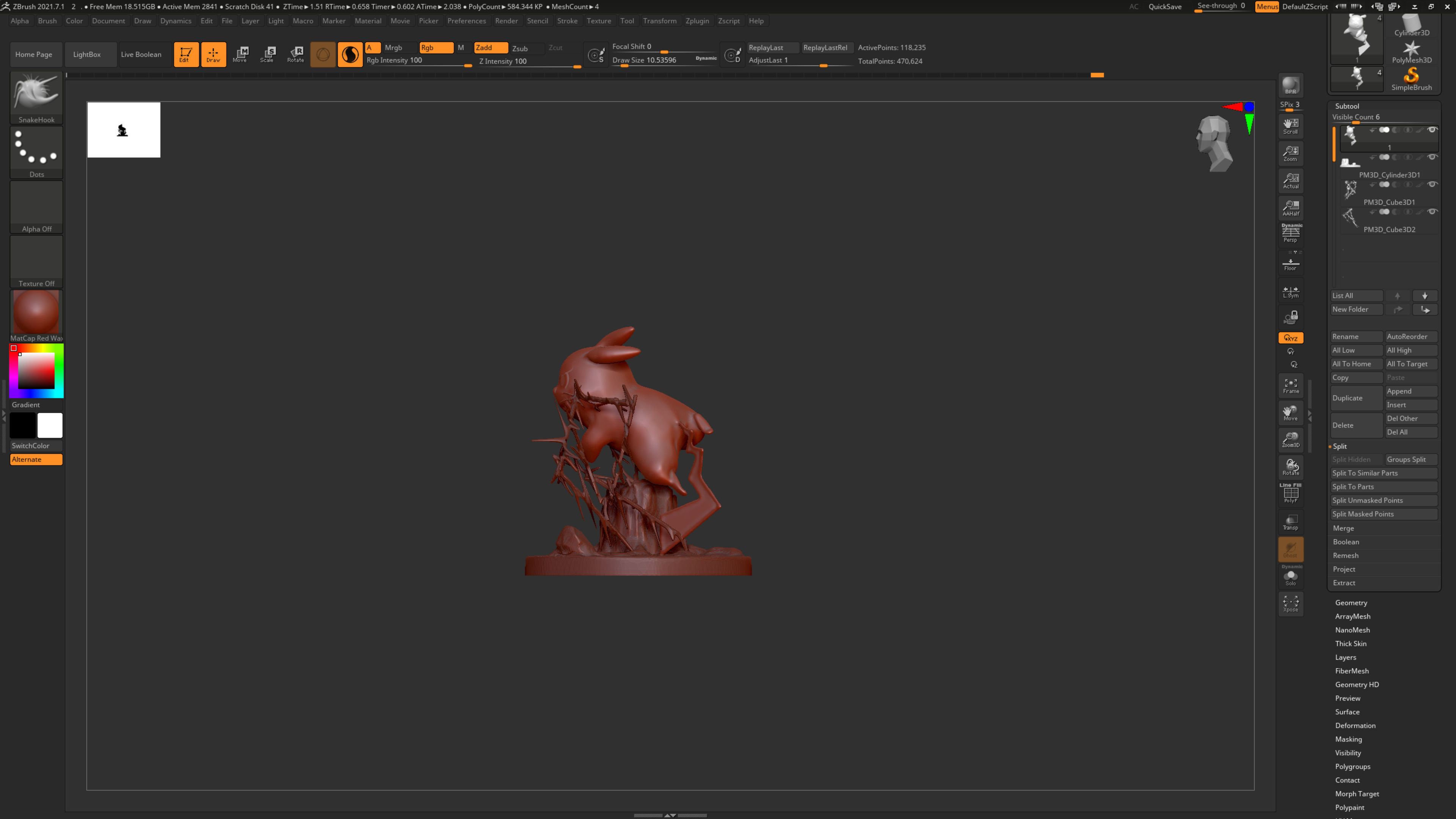Open the SnakeHook brush picker
This screenshot has height=819, width=1456.
click(36, 97)
